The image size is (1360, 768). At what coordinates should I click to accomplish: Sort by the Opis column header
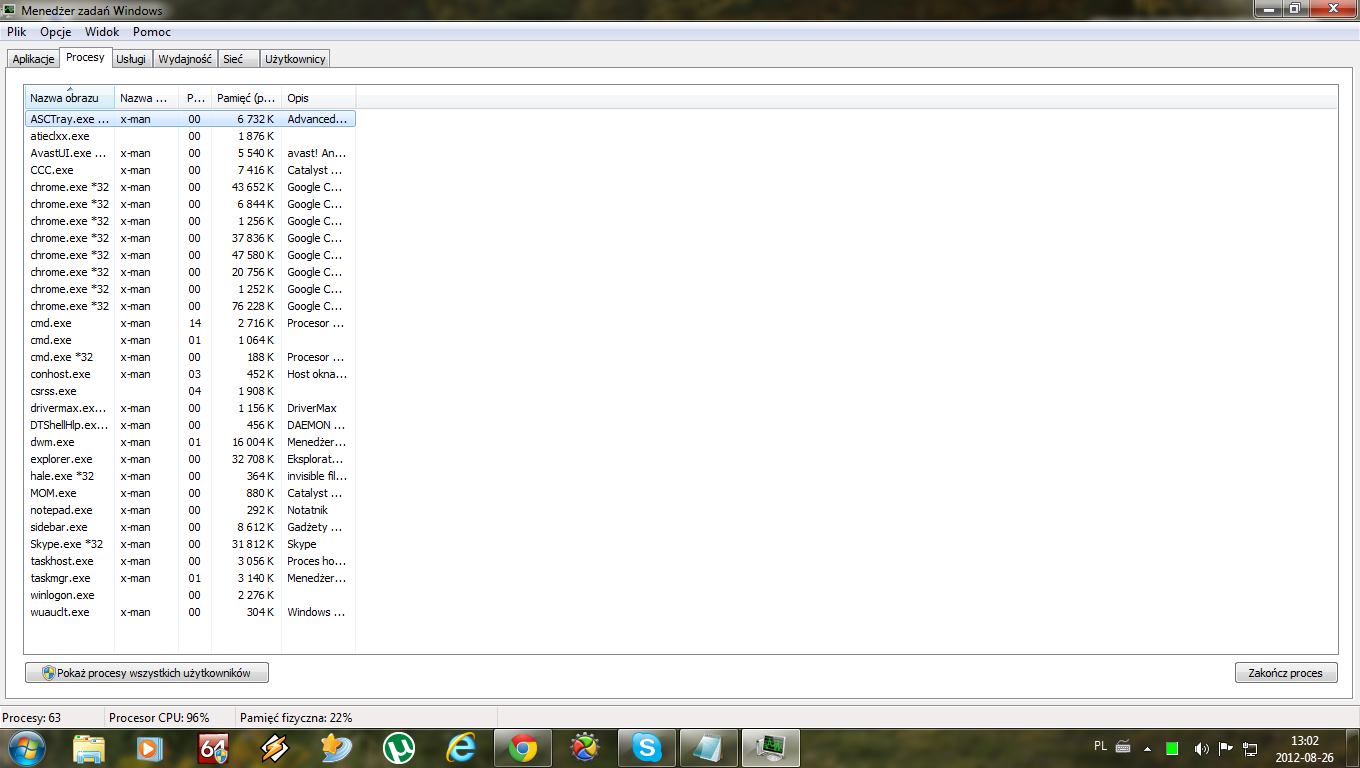pos(318,98)
